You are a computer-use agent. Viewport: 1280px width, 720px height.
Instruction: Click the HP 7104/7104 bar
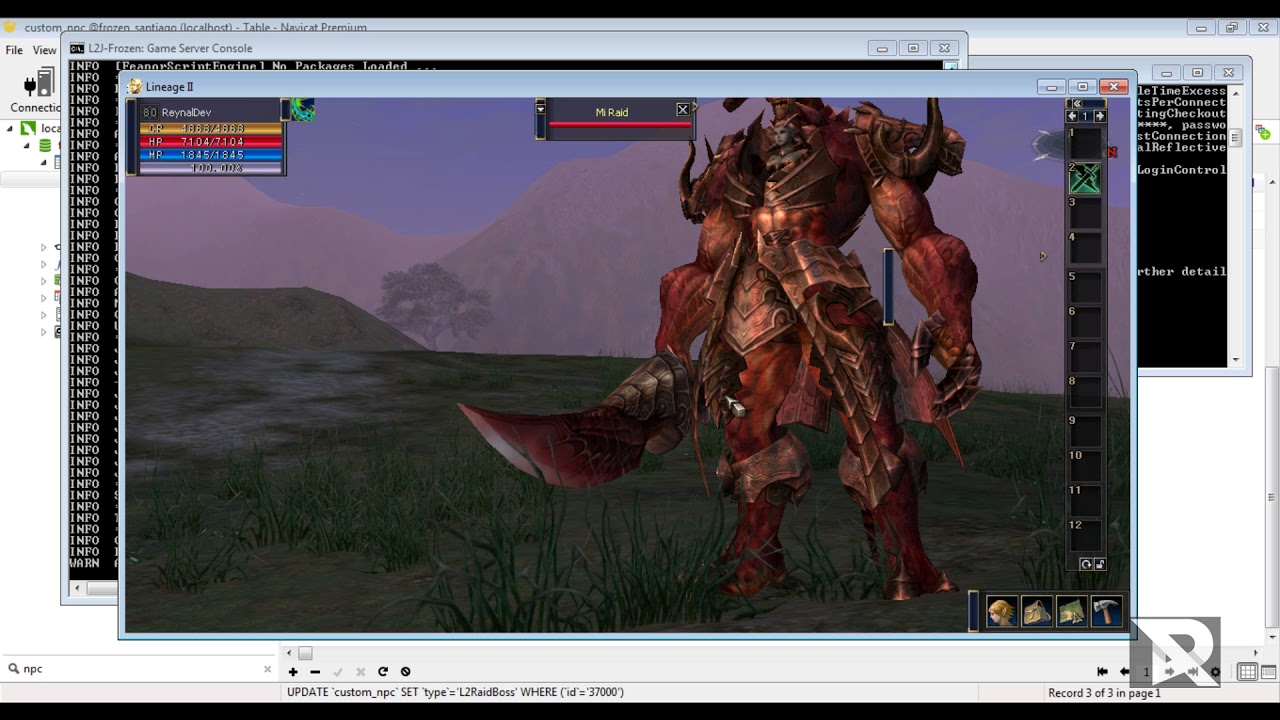click(211, 142)
